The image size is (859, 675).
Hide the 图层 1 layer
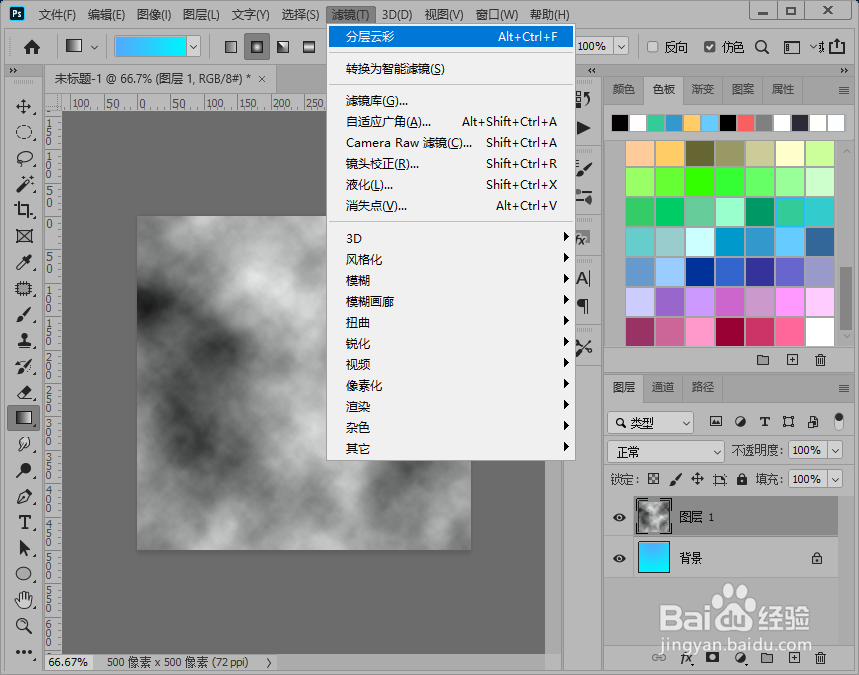pyautogui.click(x=619, y=517)
